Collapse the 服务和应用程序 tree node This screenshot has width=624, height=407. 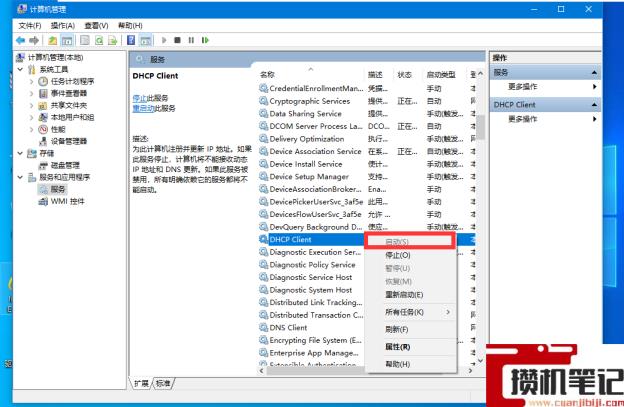(20, 177)
